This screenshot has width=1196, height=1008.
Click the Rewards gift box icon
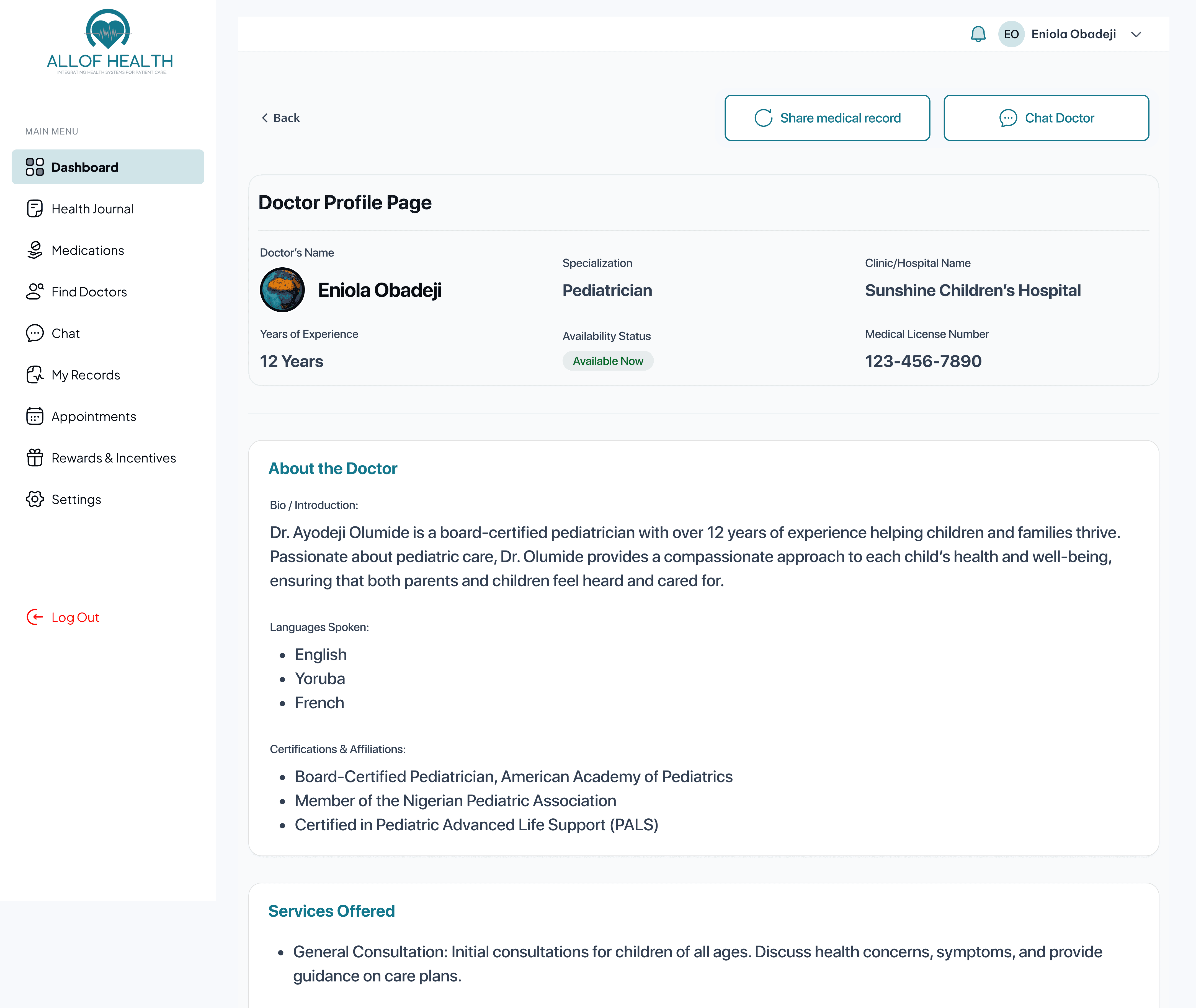[x=34, y=458]
